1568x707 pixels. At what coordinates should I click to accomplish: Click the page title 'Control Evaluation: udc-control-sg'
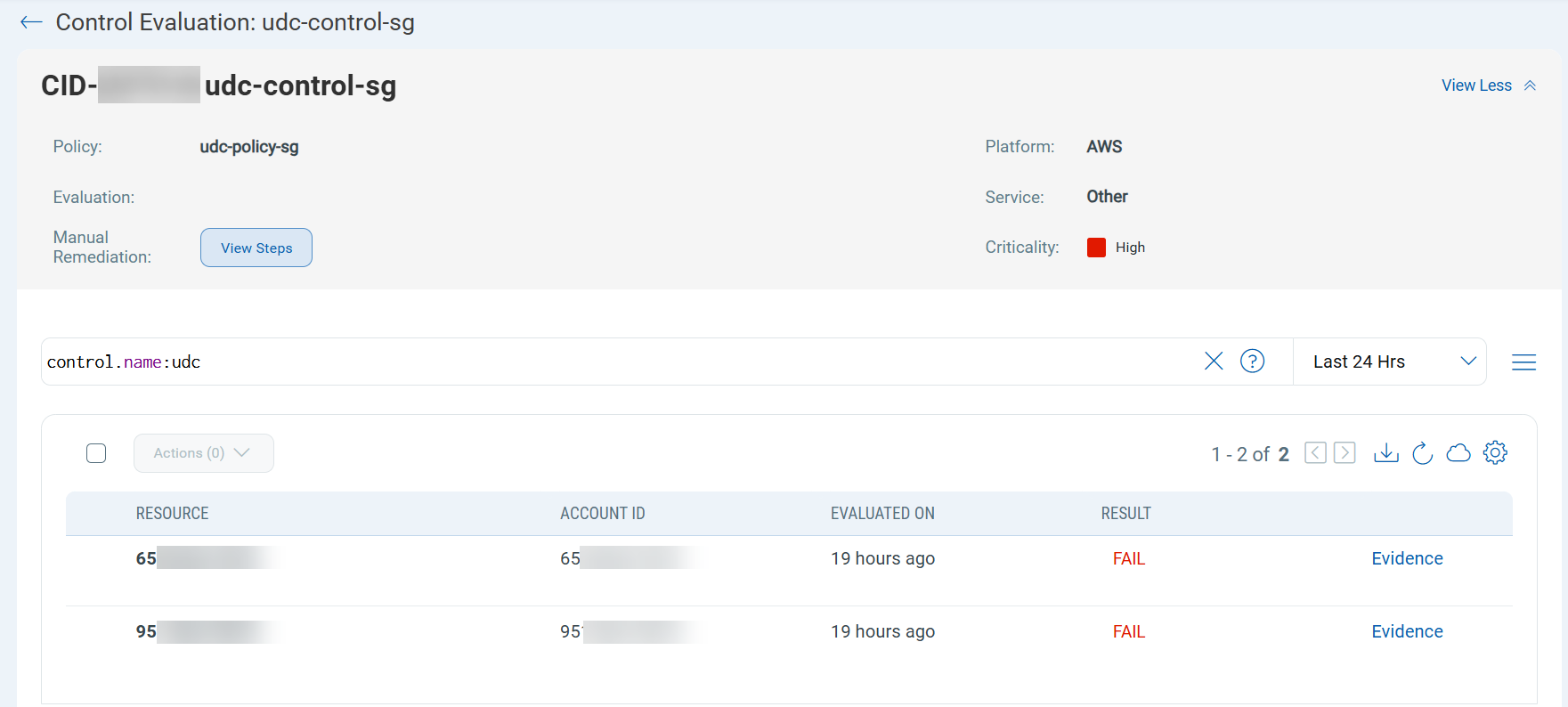[235, 22]
